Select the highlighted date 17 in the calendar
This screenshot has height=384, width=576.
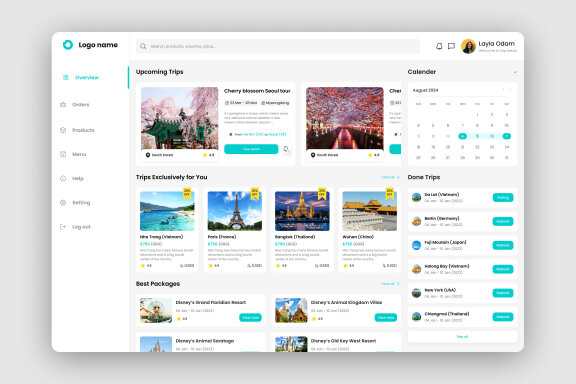pos(507,136)
